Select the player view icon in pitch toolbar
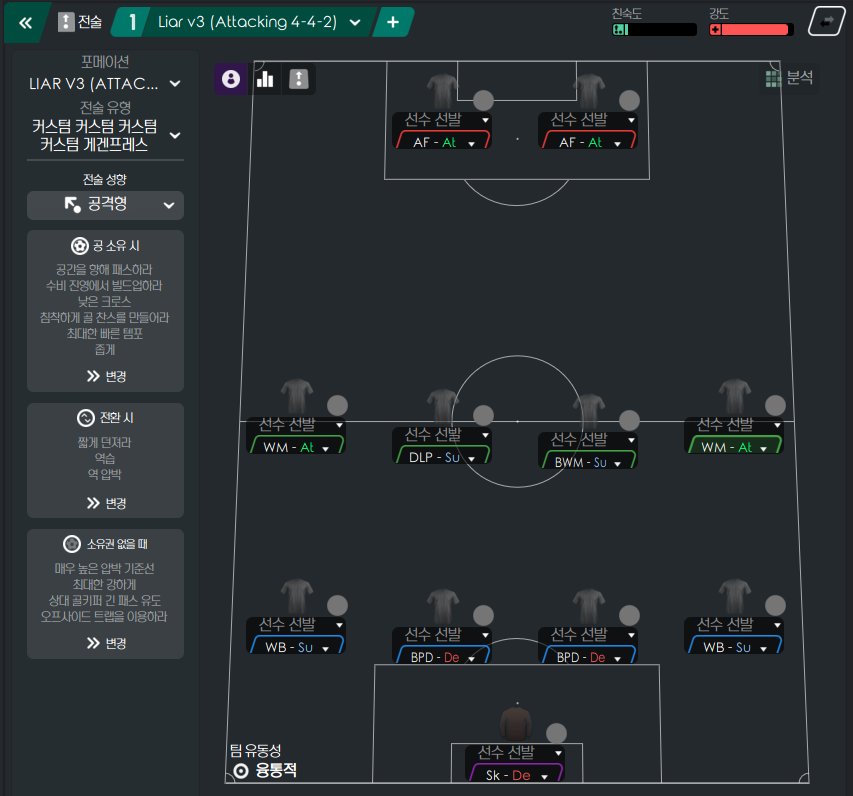853x796 pixels. tap(231, 79)
